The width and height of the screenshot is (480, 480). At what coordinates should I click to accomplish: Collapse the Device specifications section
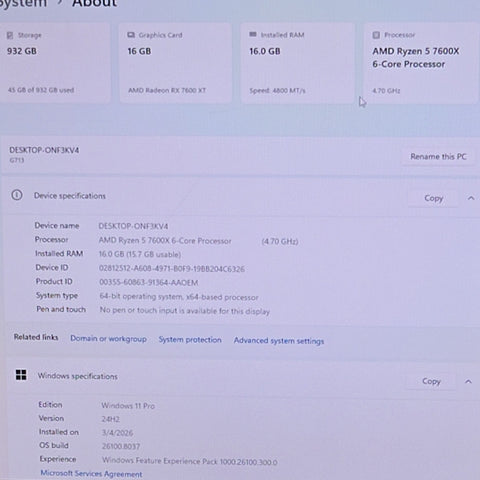(x=471, y=198)
